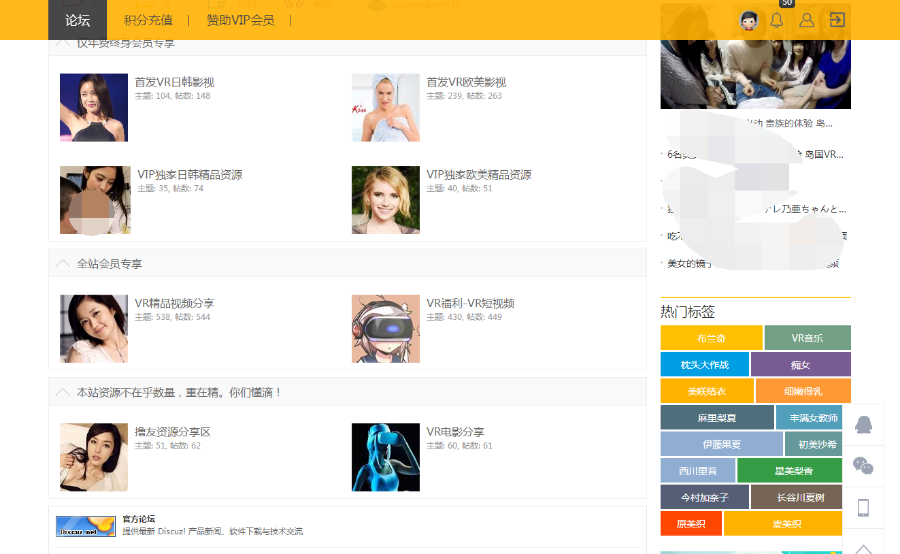Select the 今村加奈子 hot tag
This screenshot has width=900, height=554.
tap(704, 497)
